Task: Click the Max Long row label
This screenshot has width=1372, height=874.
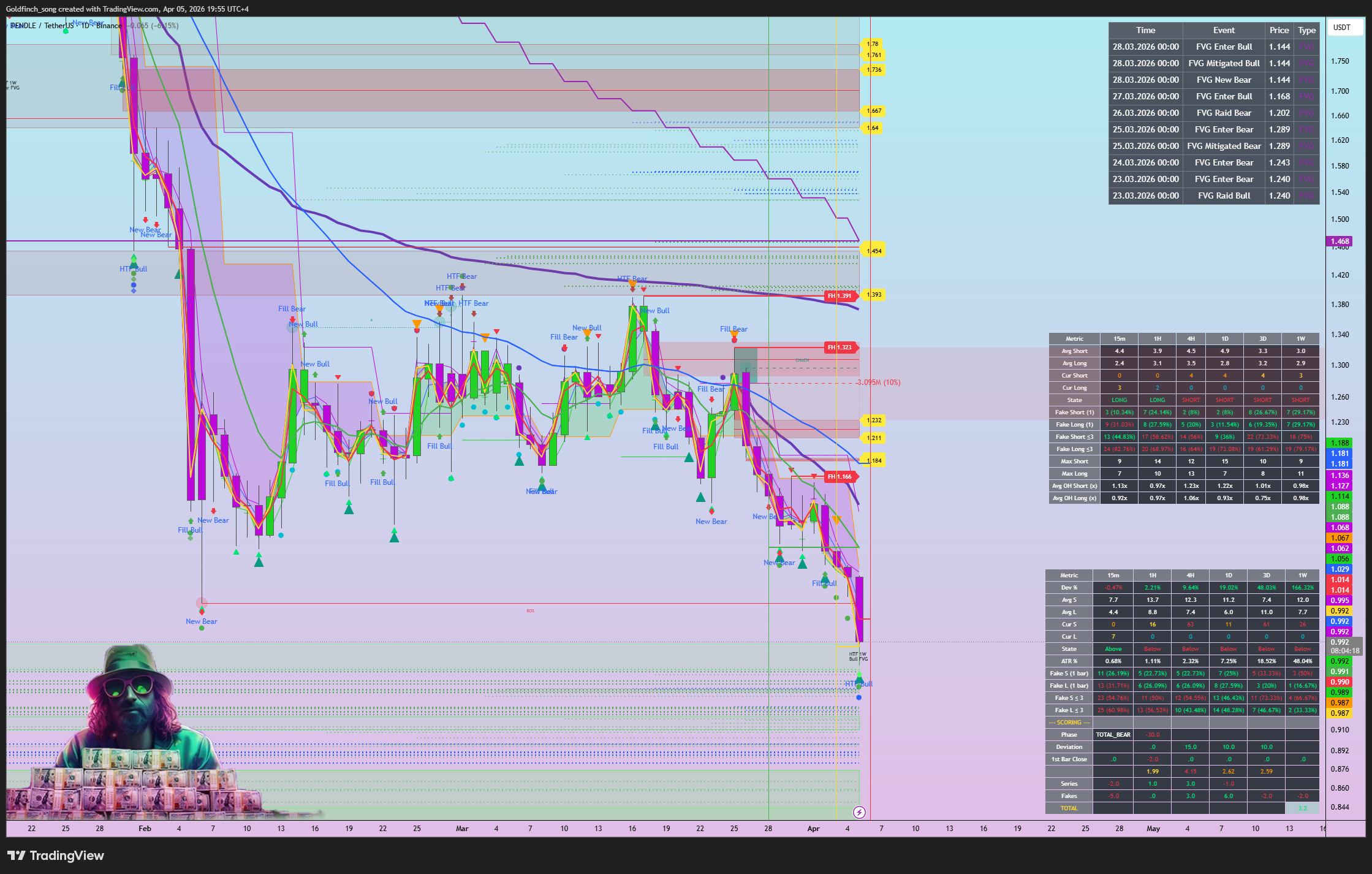Action: (1074, 474)
